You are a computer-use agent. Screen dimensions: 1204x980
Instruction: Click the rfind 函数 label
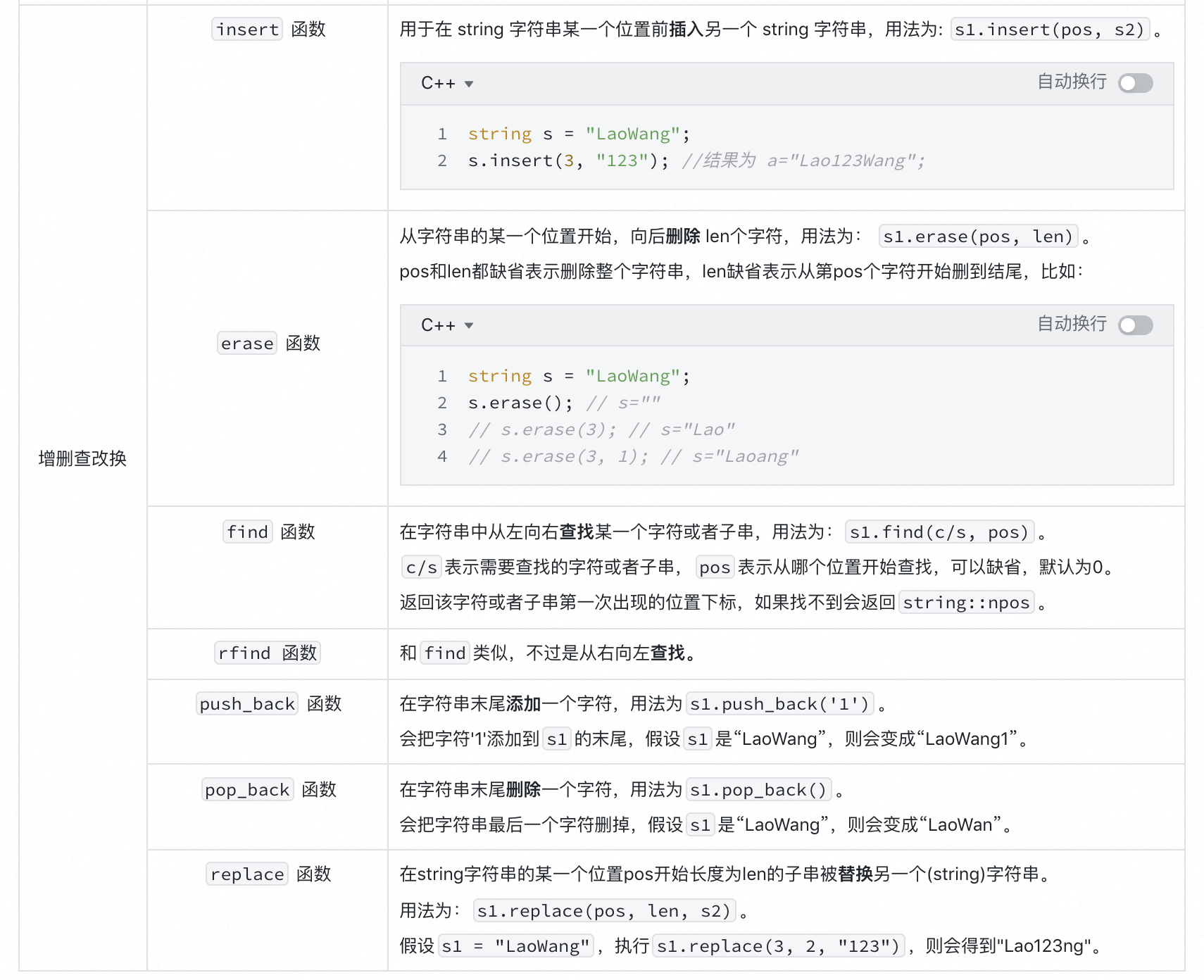268,653
